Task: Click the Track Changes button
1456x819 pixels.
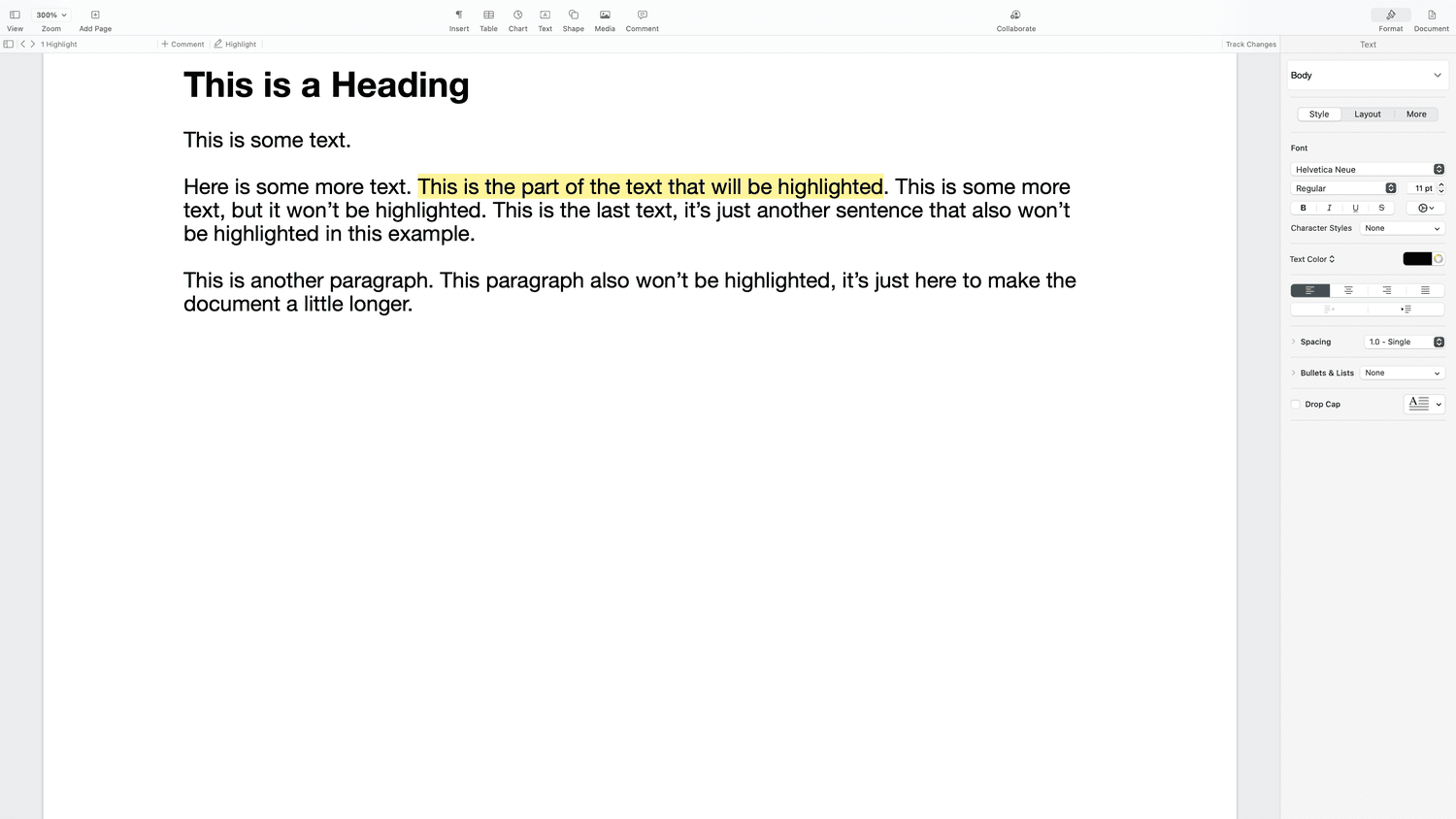Action: click(x=1250, y=45)
